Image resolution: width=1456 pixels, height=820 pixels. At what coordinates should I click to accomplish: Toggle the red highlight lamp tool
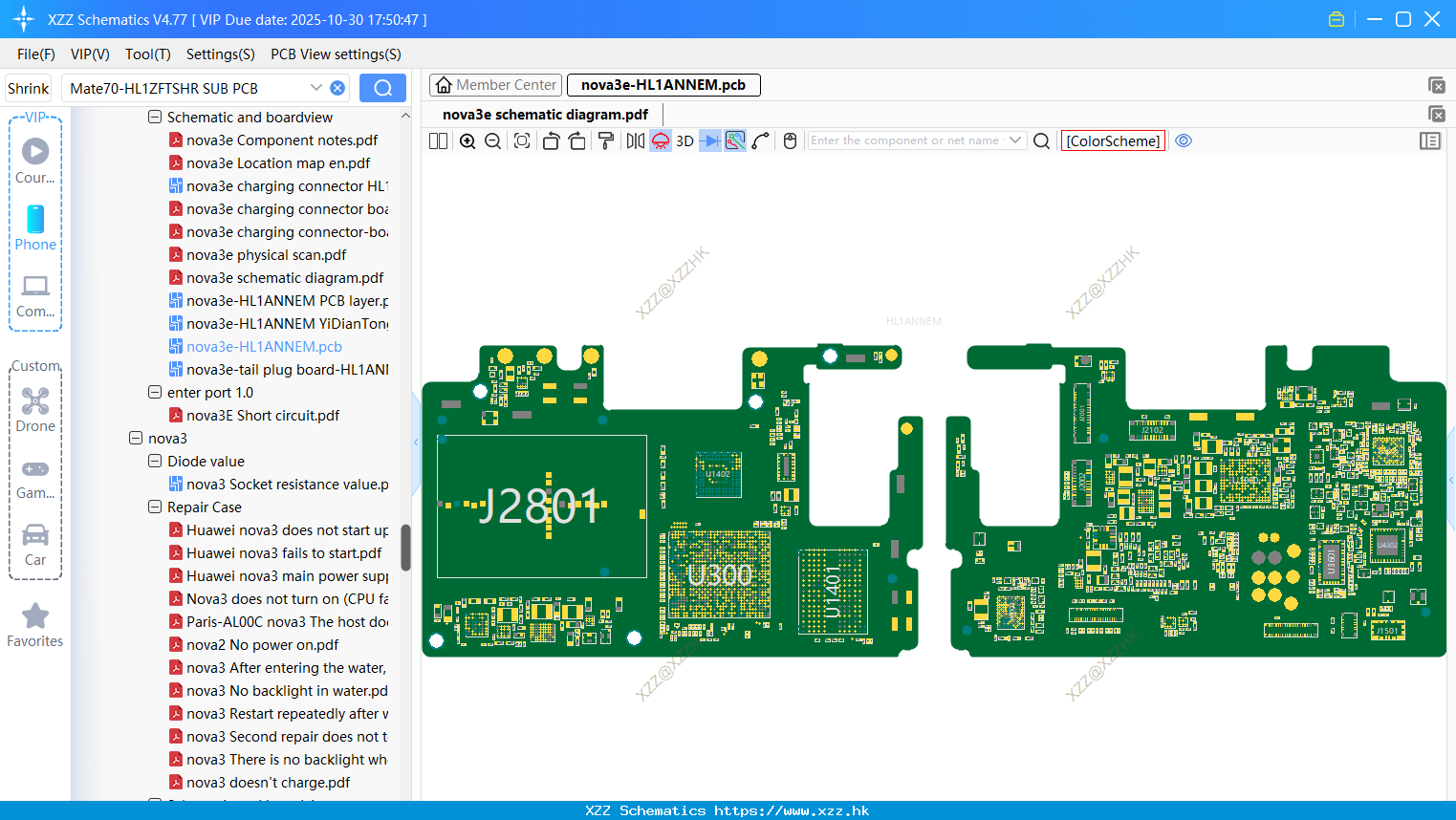pos(661,140)
